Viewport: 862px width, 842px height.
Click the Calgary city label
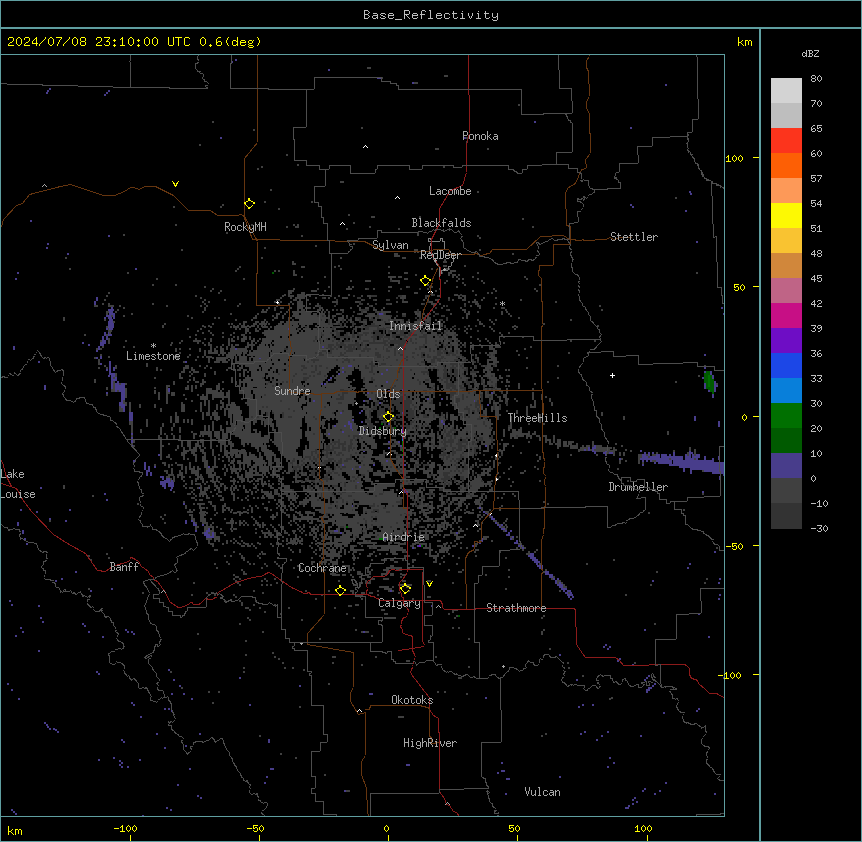399,603
